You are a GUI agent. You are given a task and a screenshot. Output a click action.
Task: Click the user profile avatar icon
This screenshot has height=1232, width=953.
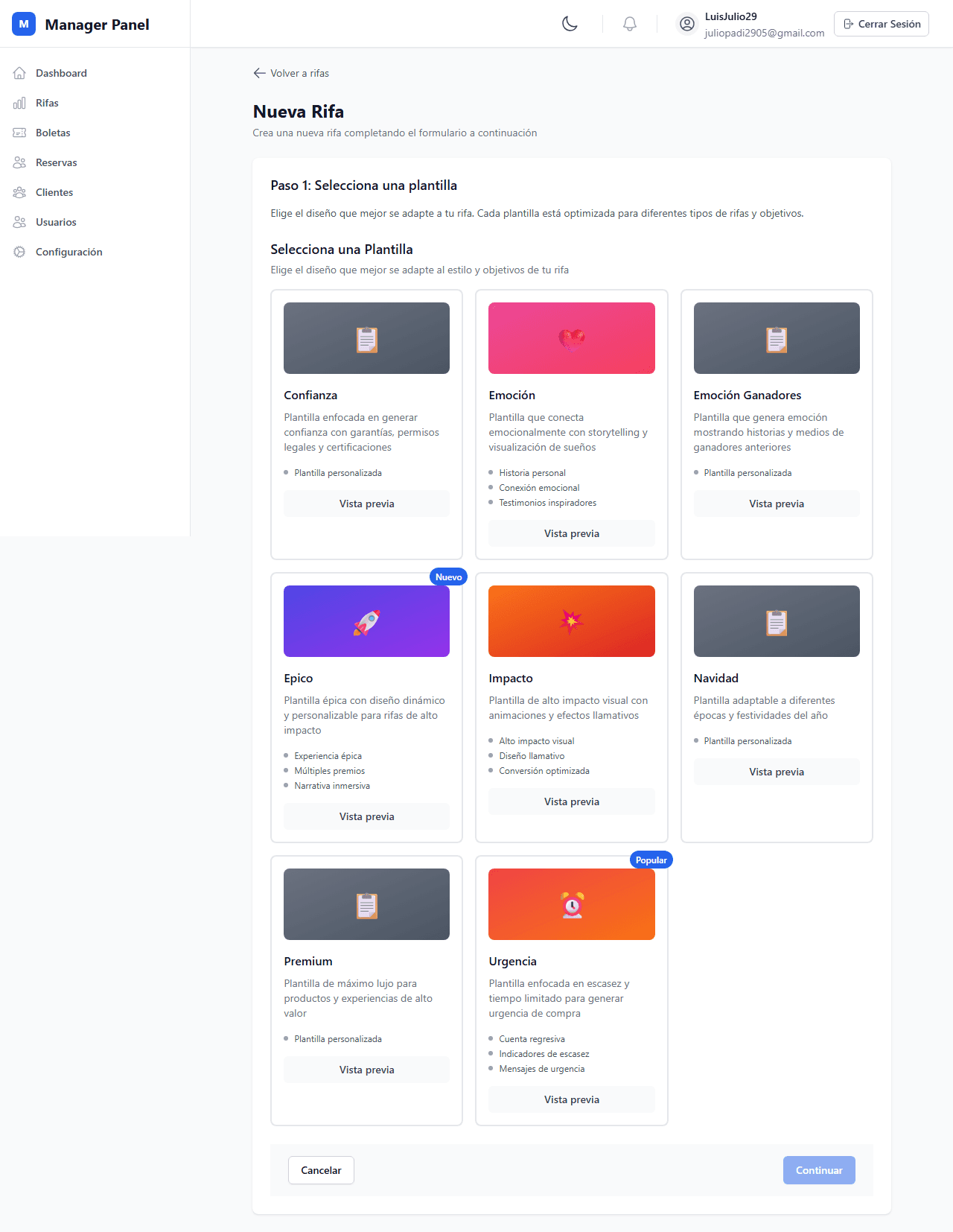[687, 24]
